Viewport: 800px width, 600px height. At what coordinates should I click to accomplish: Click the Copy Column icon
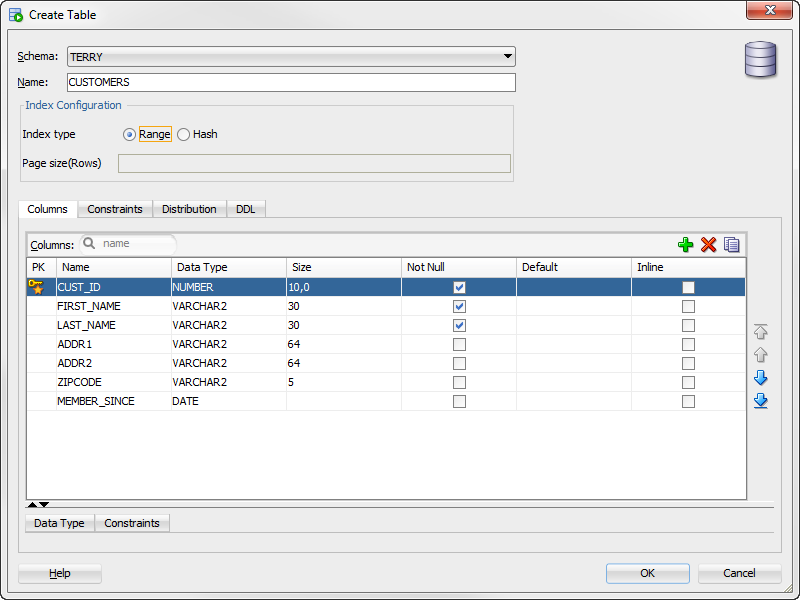732,245
